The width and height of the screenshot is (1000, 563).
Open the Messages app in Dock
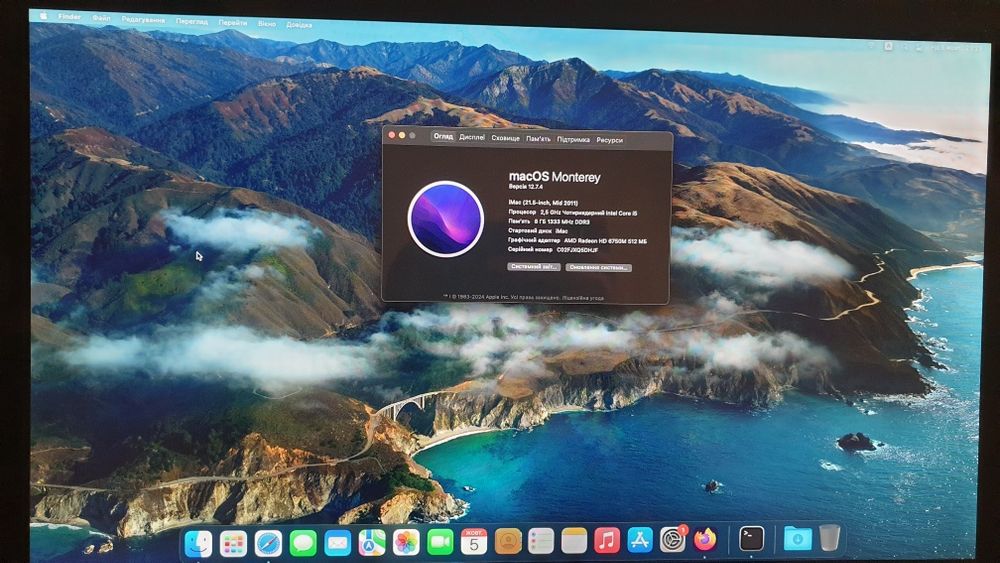point(303,544)
